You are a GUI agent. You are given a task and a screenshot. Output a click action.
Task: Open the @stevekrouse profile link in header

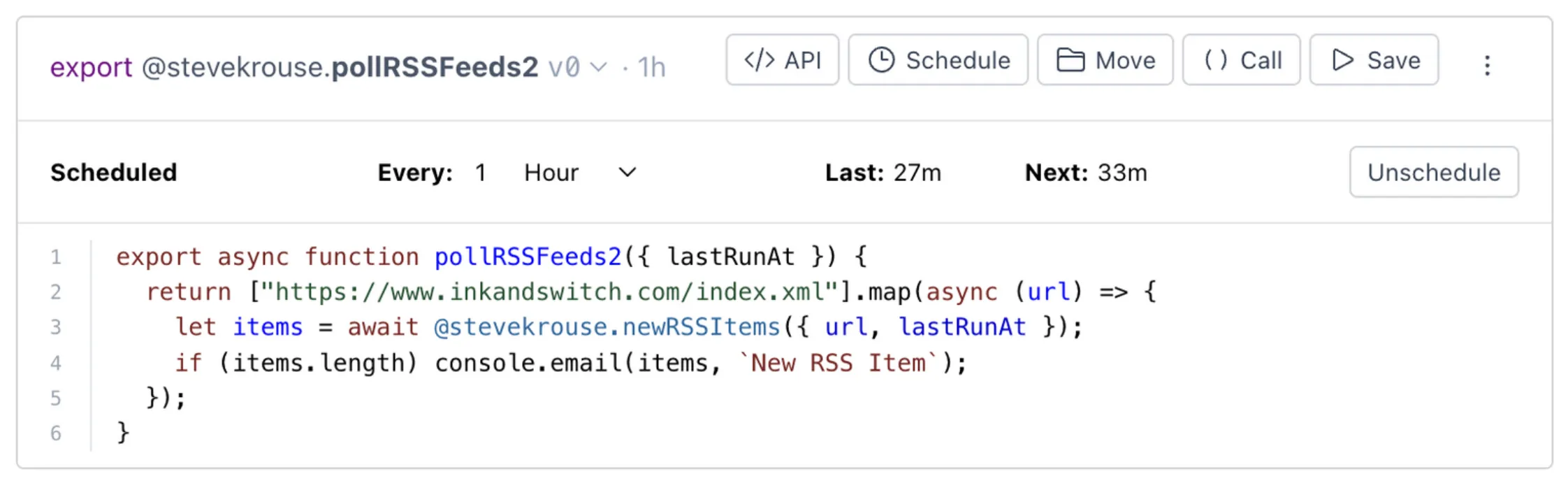233,67
